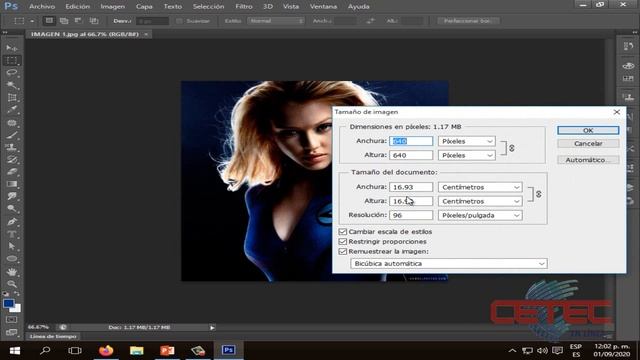This screenshot has width=640, height=360.
Task: Select the Path Selection tool
Action: 11,246
